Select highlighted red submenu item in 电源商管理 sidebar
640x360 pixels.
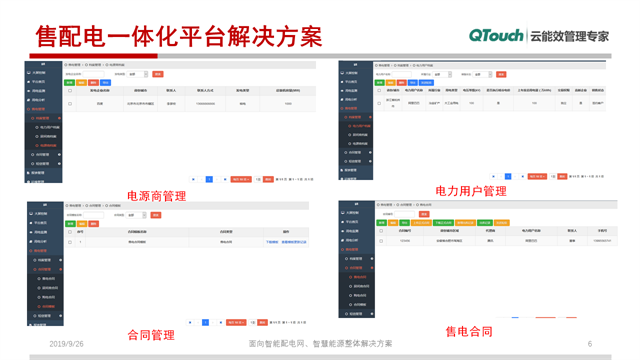pyautogui.click(x=46, y=146)
